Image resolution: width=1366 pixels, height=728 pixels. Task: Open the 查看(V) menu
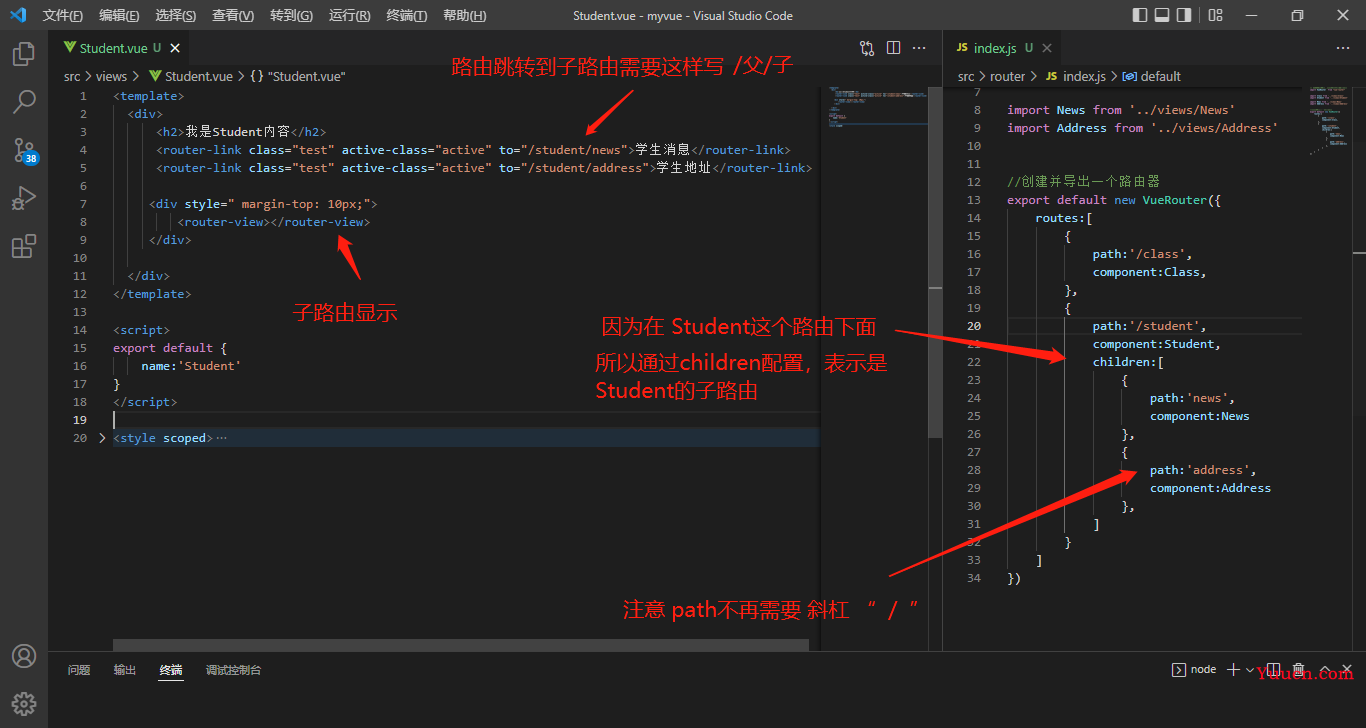click(x=233, y=15)
